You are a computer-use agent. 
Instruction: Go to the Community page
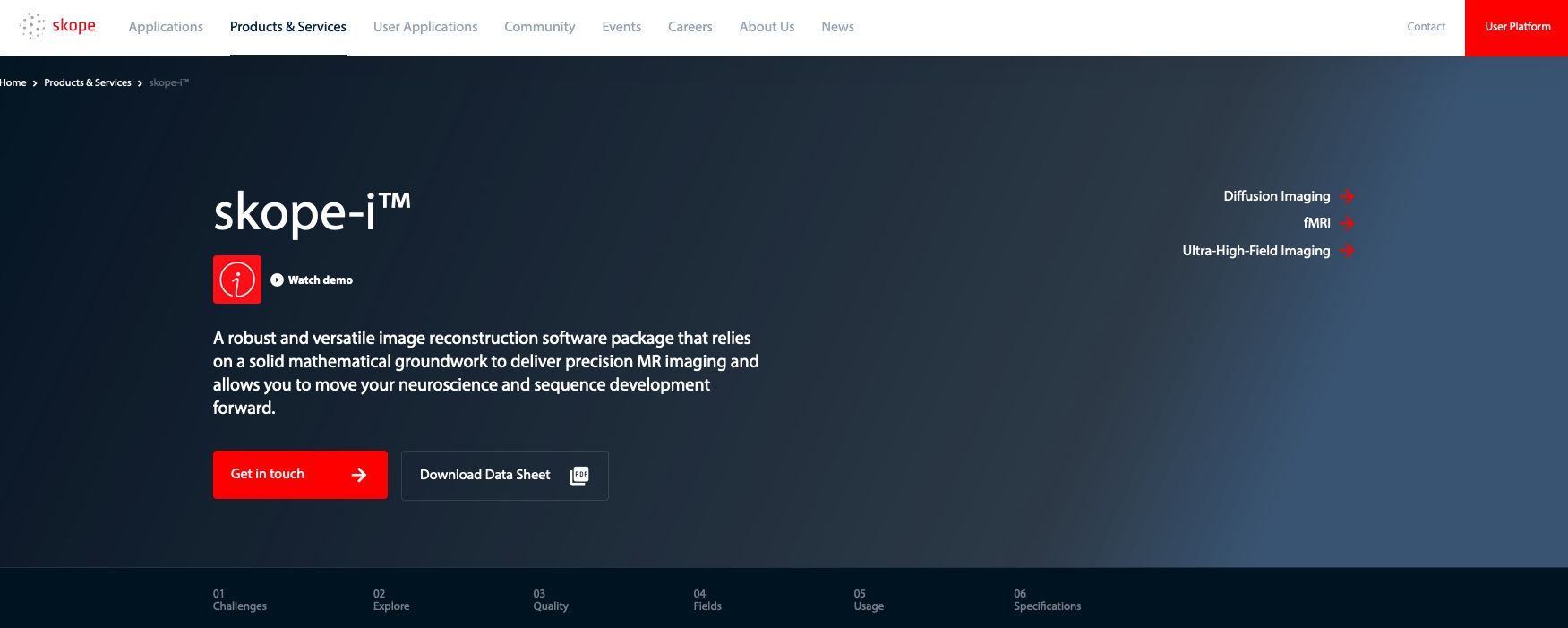[x=540, y=27]
